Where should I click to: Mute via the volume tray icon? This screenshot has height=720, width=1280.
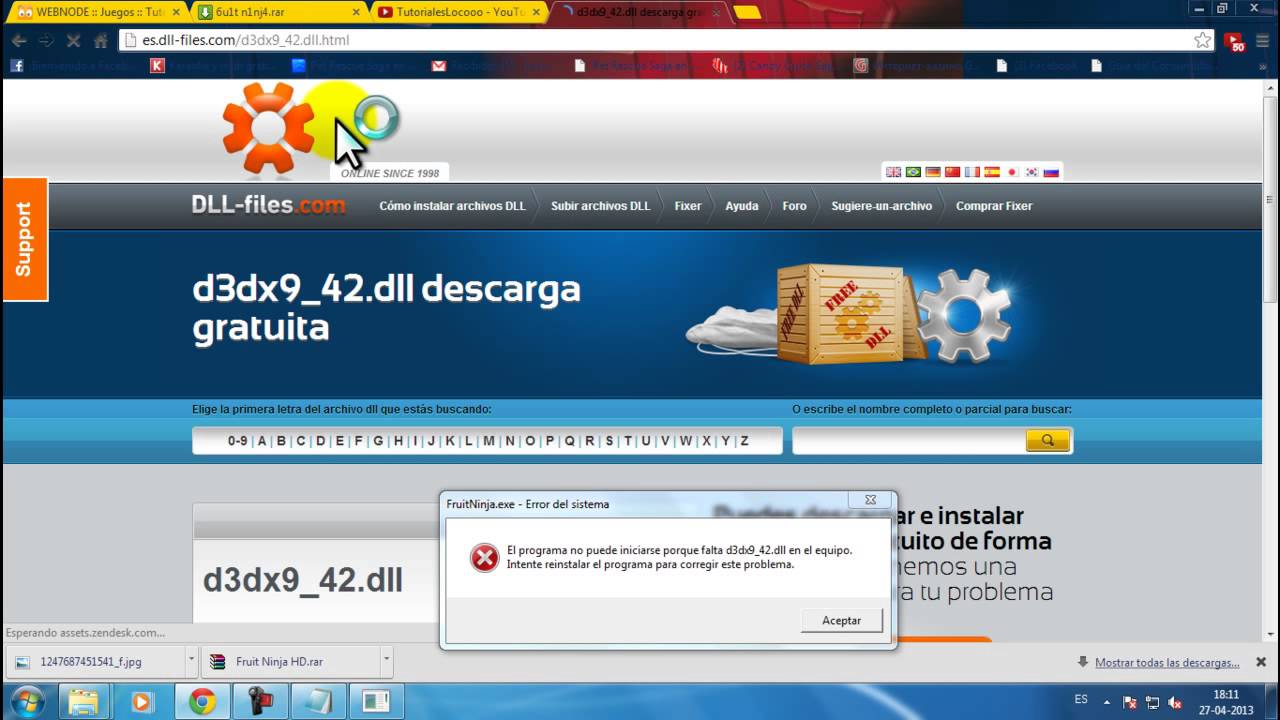coord(1175,702)
